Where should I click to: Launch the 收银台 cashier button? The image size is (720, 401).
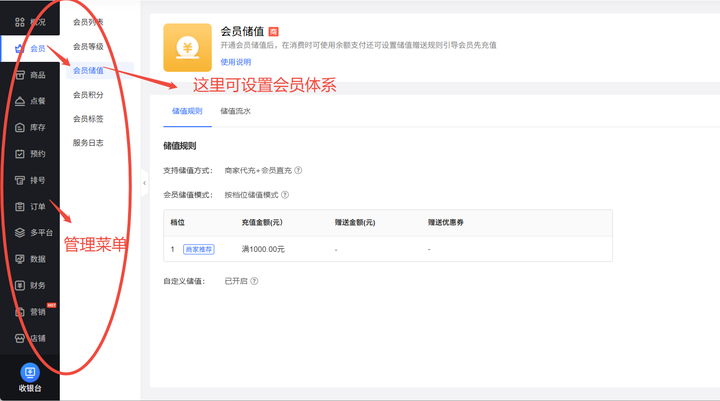coord(30,378)
